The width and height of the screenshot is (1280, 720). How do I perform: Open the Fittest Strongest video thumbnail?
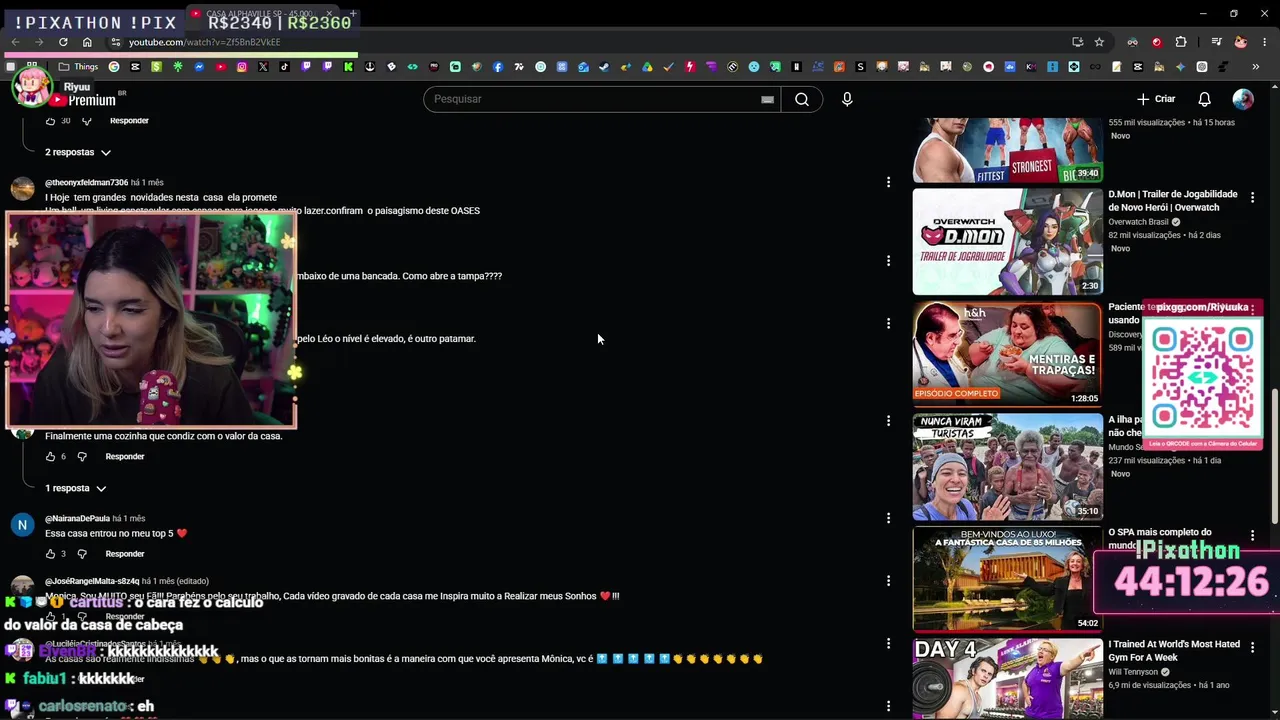coord(1007,150)
